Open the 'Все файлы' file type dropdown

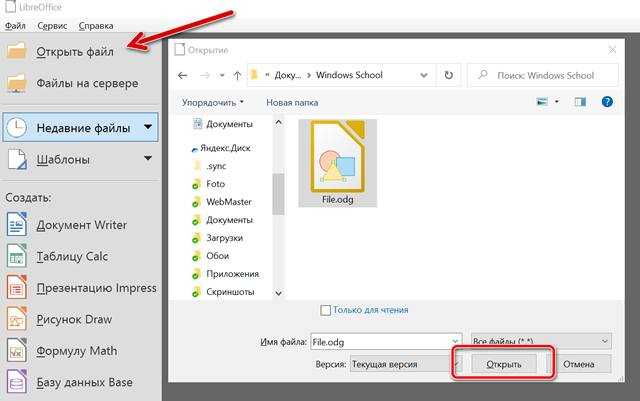[540, 342]
